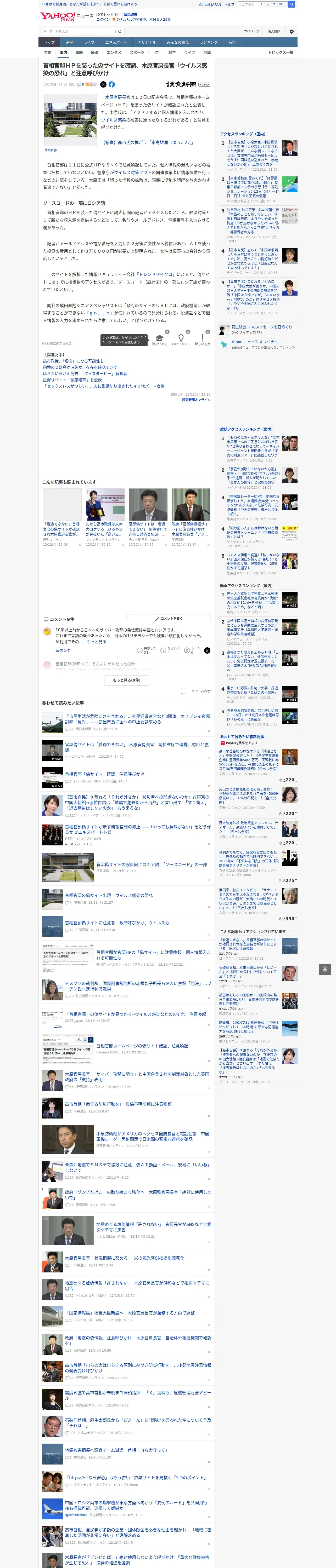Open the 羽生結弦 31のメッセージ promo link
This screenshot has width=336, height=1568.
point(262,327)
